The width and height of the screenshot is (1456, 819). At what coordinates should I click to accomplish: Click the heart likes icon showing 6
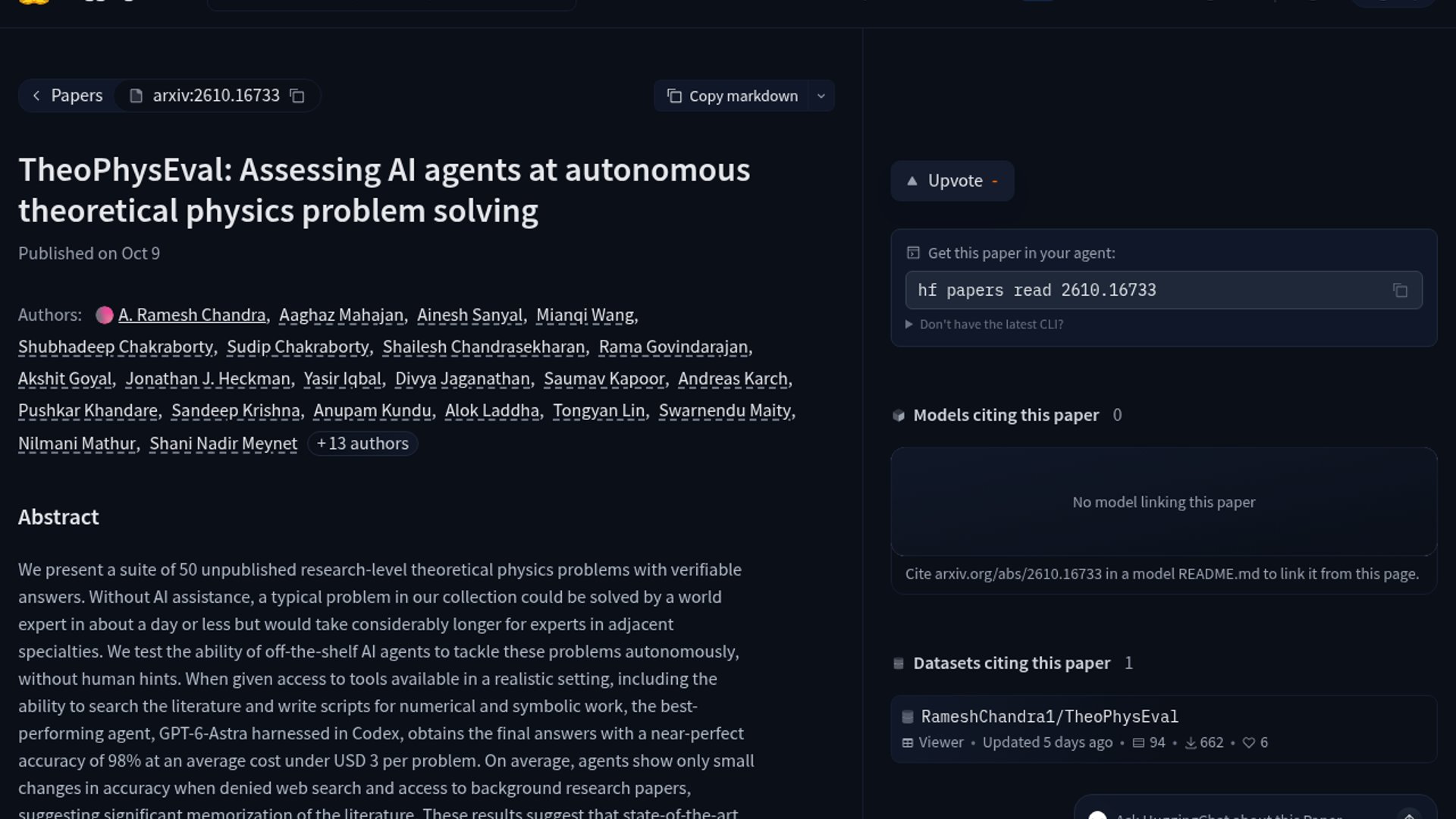(x=1249, y=742)
